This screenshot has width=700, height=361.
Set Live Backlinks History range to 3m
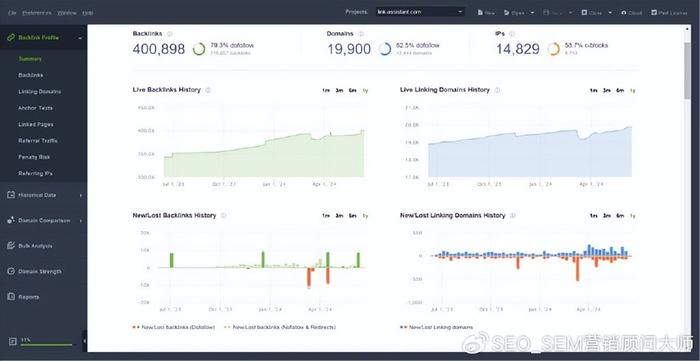pyautogui.click(x=339, y=91)
